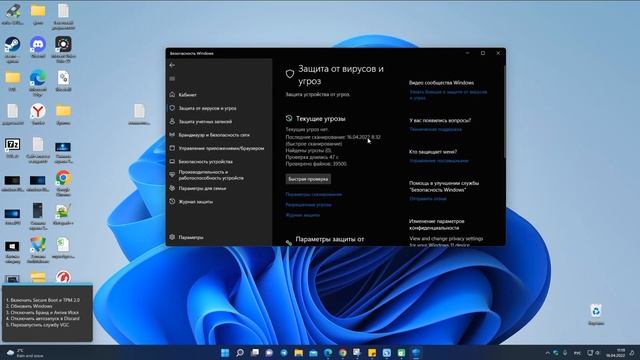Open Google Chrome desktop shortcut
Image resolution: width=640 pixels, height=360 pixels.
63,183
